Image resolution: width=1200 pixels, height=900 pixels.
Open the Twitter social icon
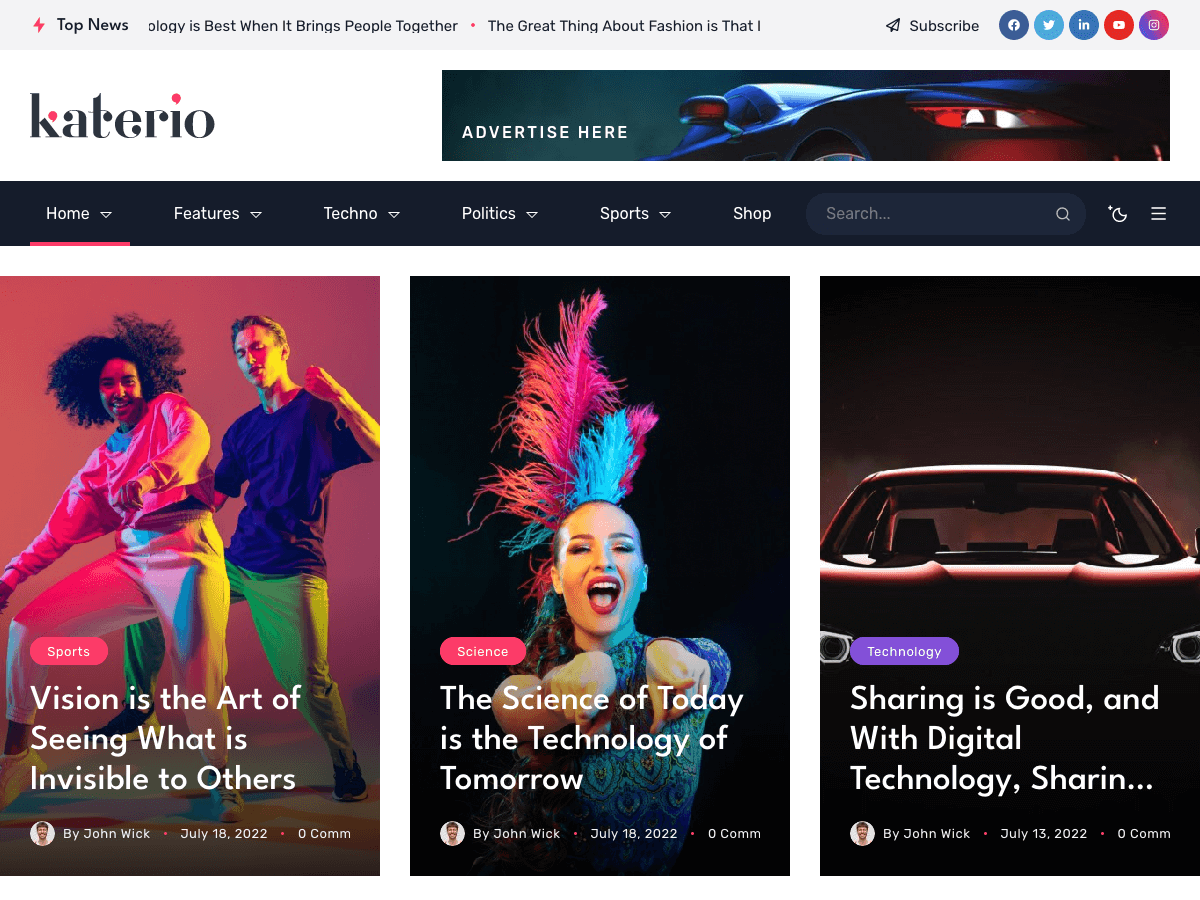pyautogui.click(x=1049, y=25)
